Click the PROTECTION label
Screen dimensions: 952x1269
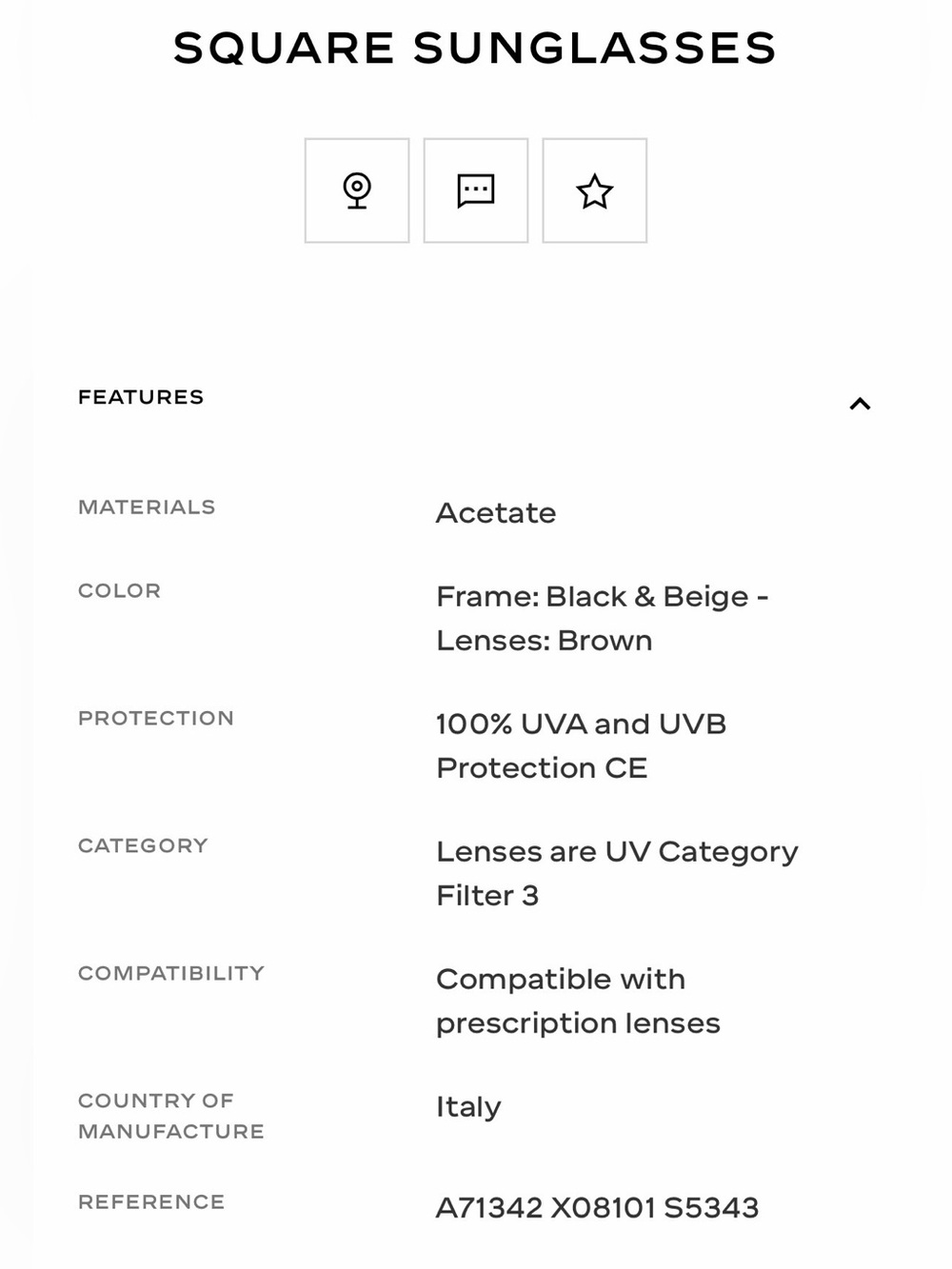tap(156, 718)
